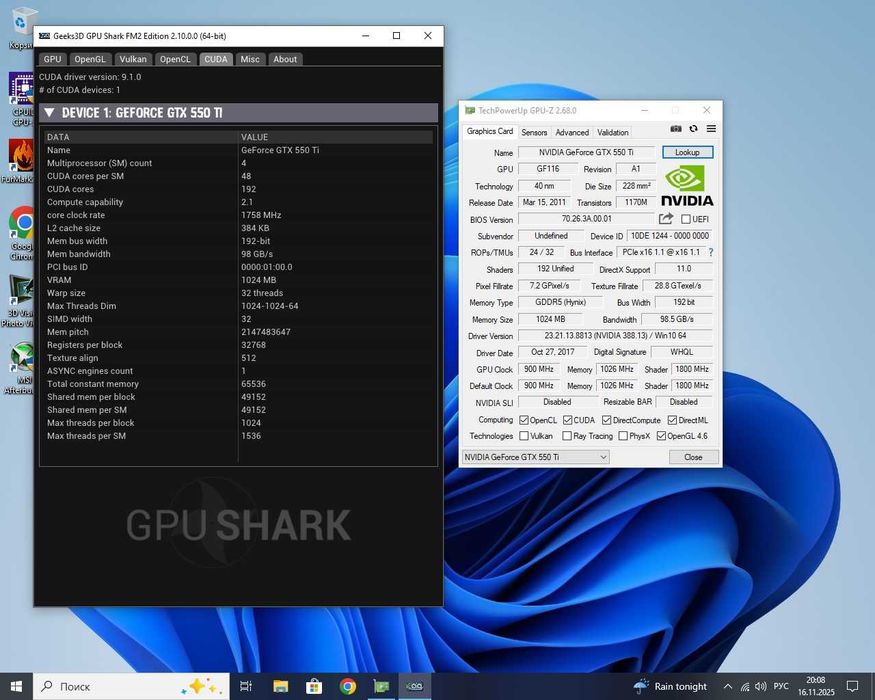Click the Lookup button
875x700 pixels.
click(688, 152)
